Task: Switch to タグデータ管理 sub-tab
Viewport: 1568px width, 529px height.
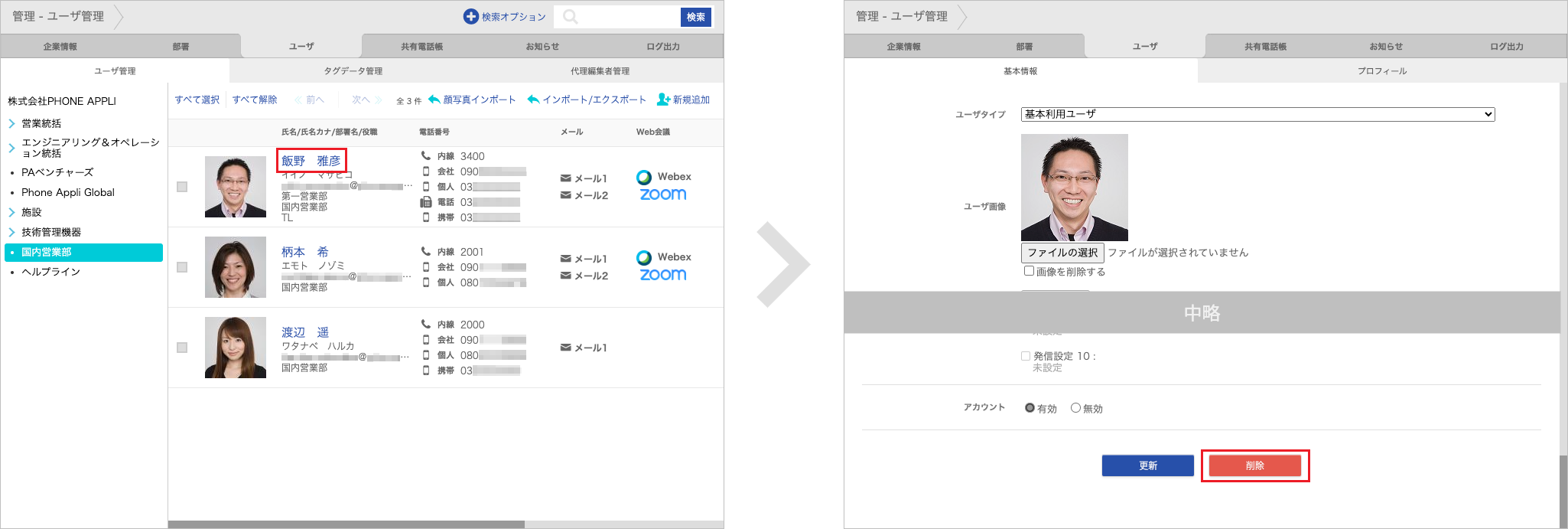Action: point(353,70)
